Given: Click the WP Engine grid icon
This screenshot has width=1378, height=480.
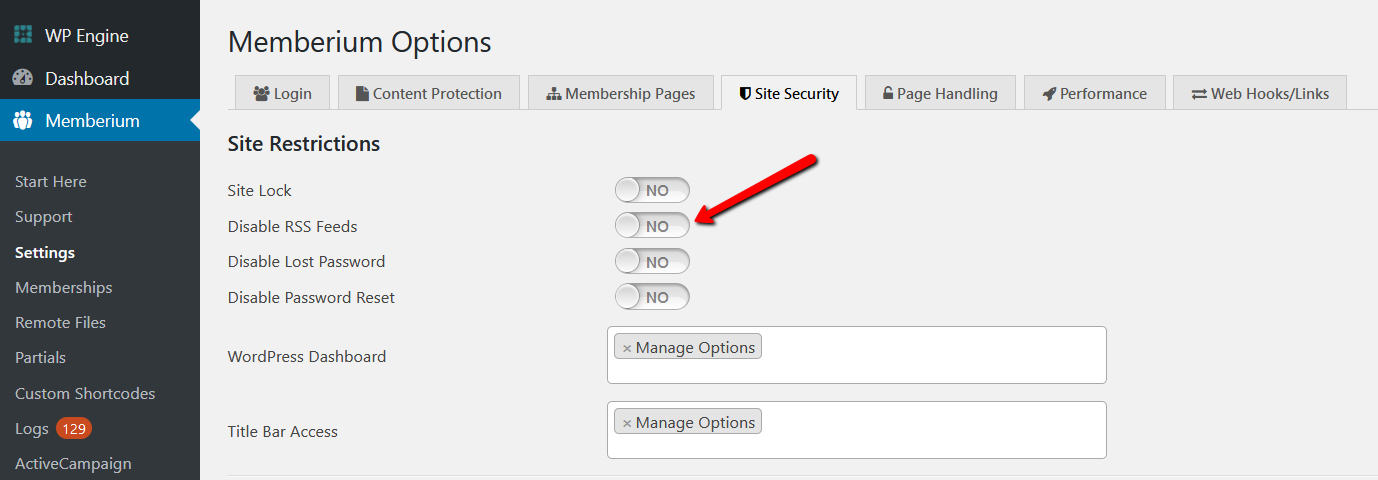Looking at the screenshot, I should pos(23,35).
